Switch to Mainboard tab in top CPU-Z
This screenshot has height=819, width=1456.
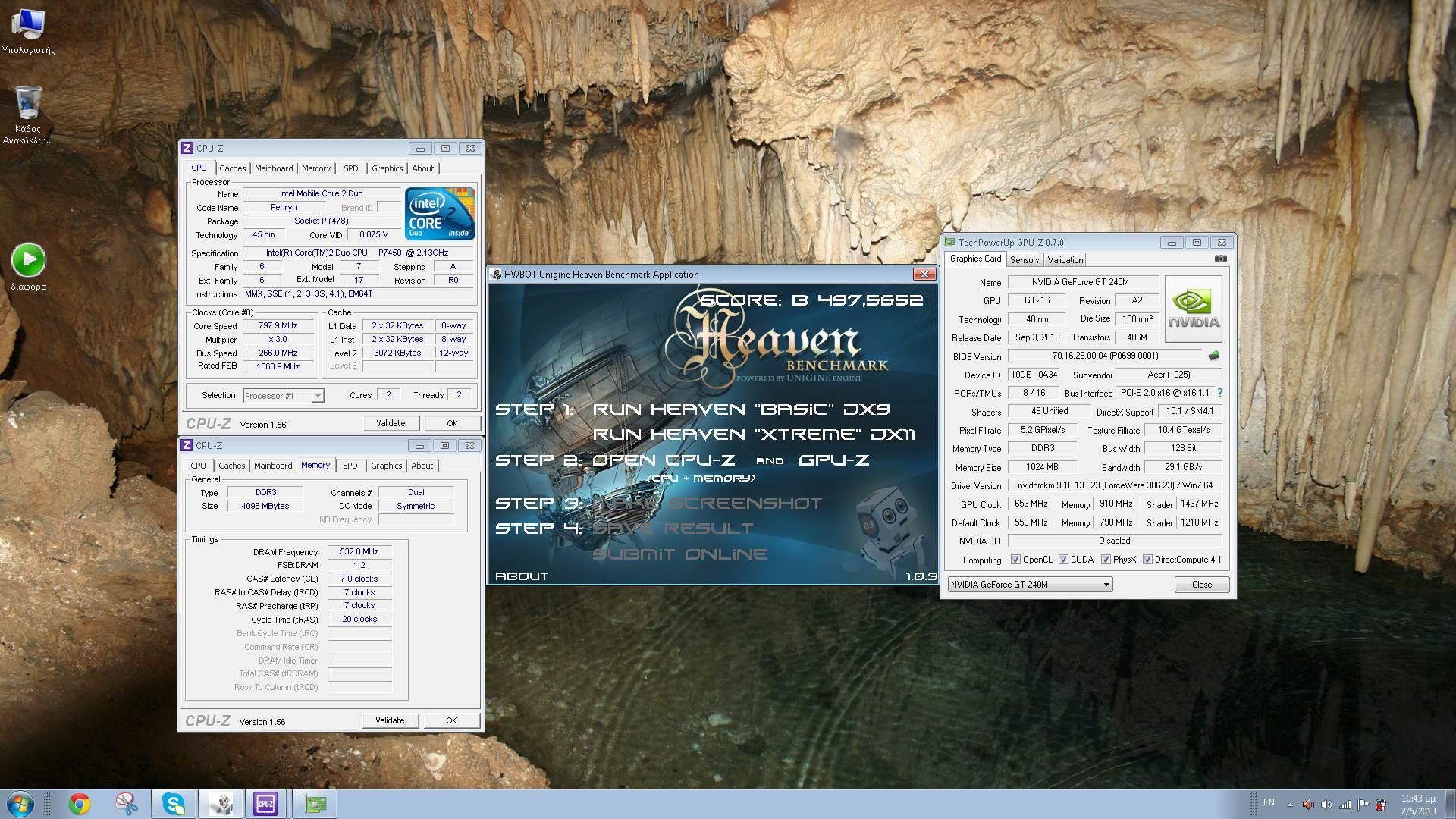274,168
